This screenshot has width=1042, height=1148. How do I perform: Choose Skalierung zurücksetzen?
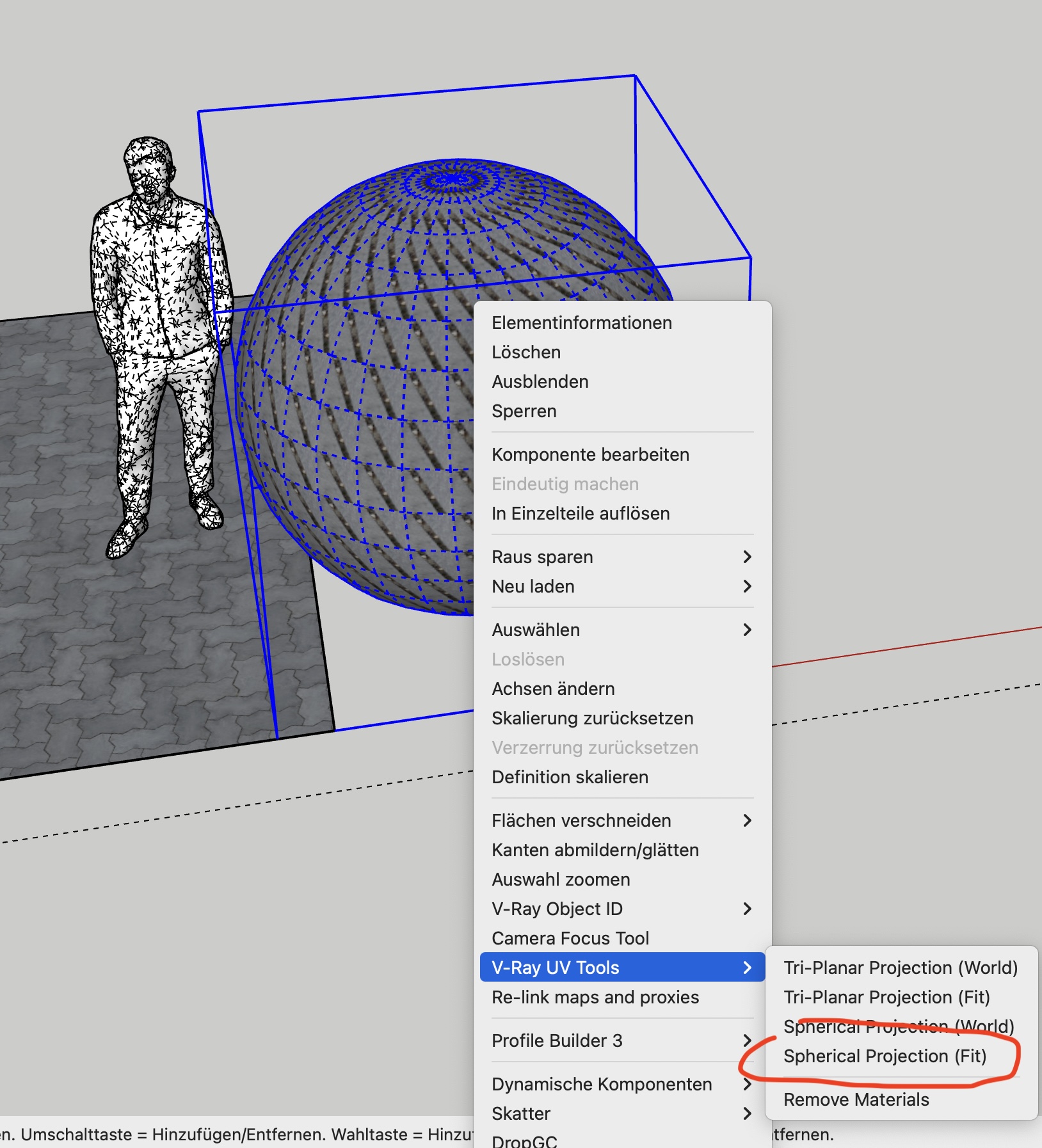coord(592,718)
